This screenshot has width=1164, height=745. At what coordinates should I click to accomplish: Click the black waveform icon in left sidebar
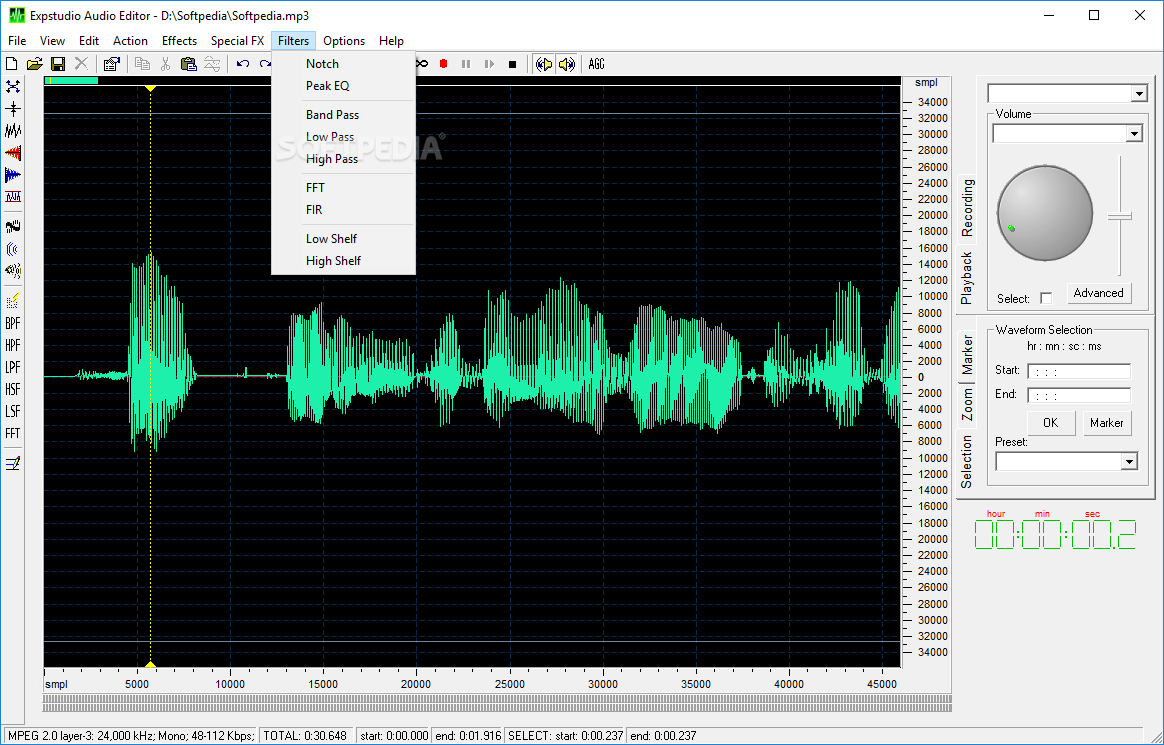coord(13,131)
